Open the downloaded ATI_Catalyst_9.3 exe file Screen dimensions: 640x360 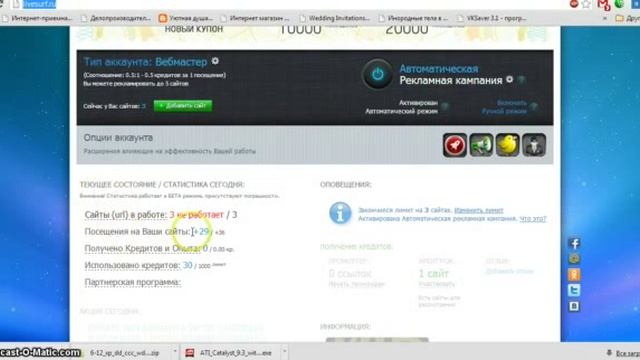230,353
